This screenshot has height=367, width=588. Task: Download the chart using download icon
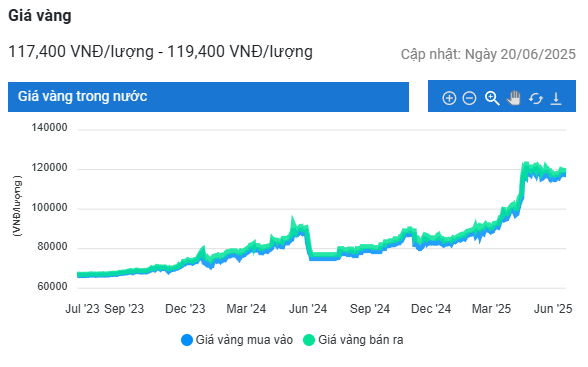pyautogui.click(x=556, y=99)
